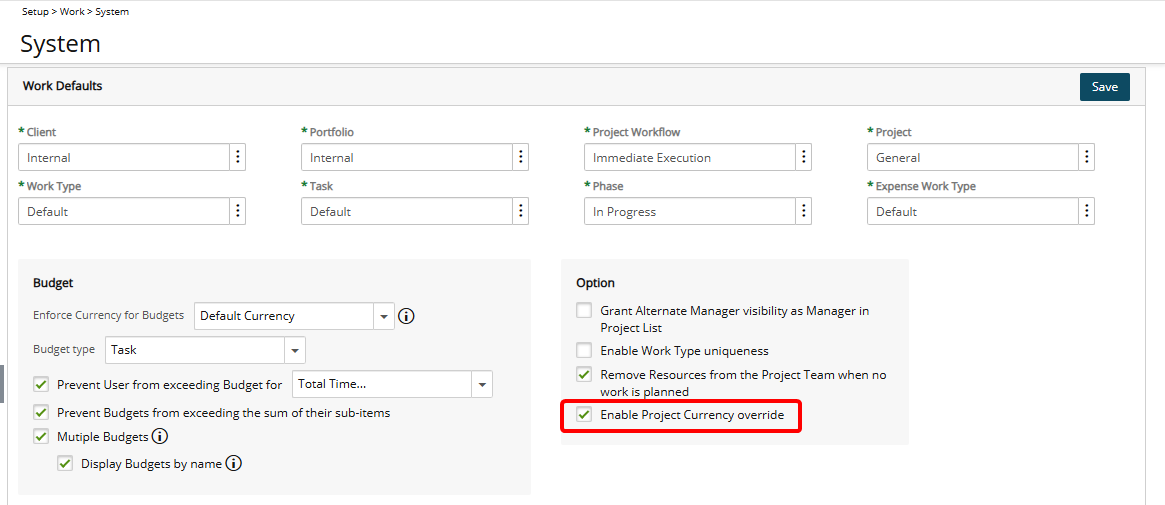Click the Expense Work Type Default field
The height and width of the screenshot is (505, 1165).
click(973, 212)
